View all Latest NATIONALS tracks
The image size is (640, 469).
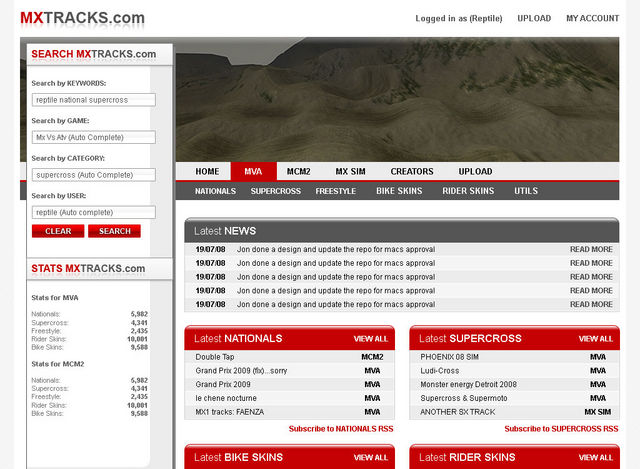coord(370,339)
